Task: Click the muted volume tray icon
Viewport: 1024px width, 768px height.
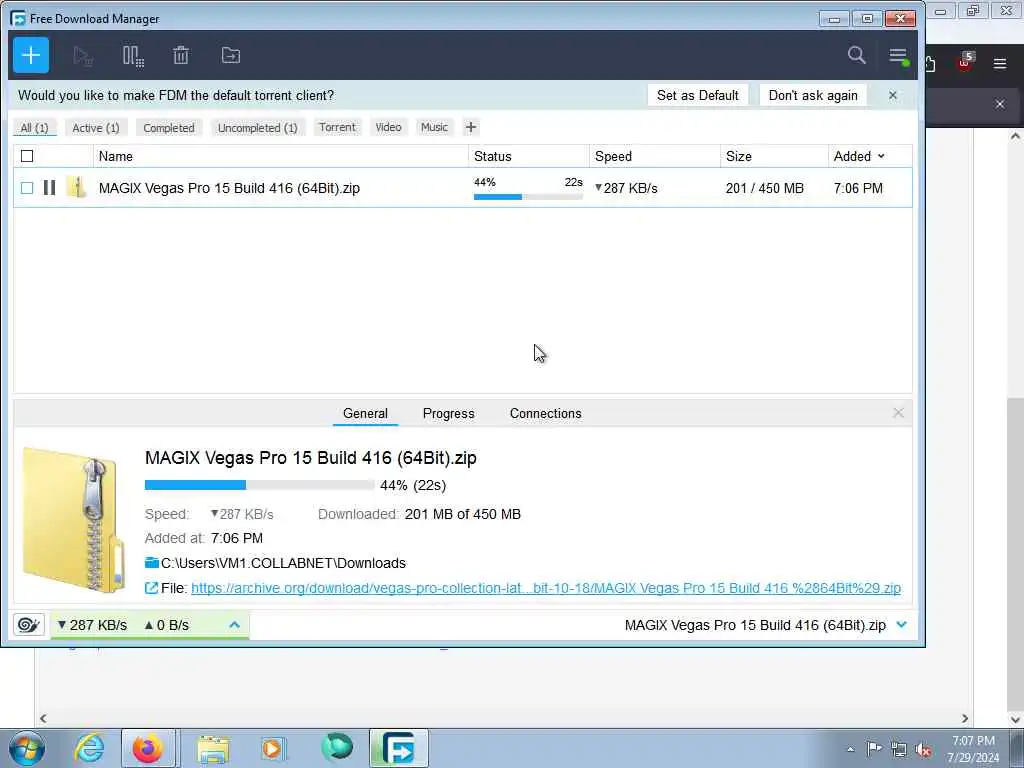Action: 923,750
